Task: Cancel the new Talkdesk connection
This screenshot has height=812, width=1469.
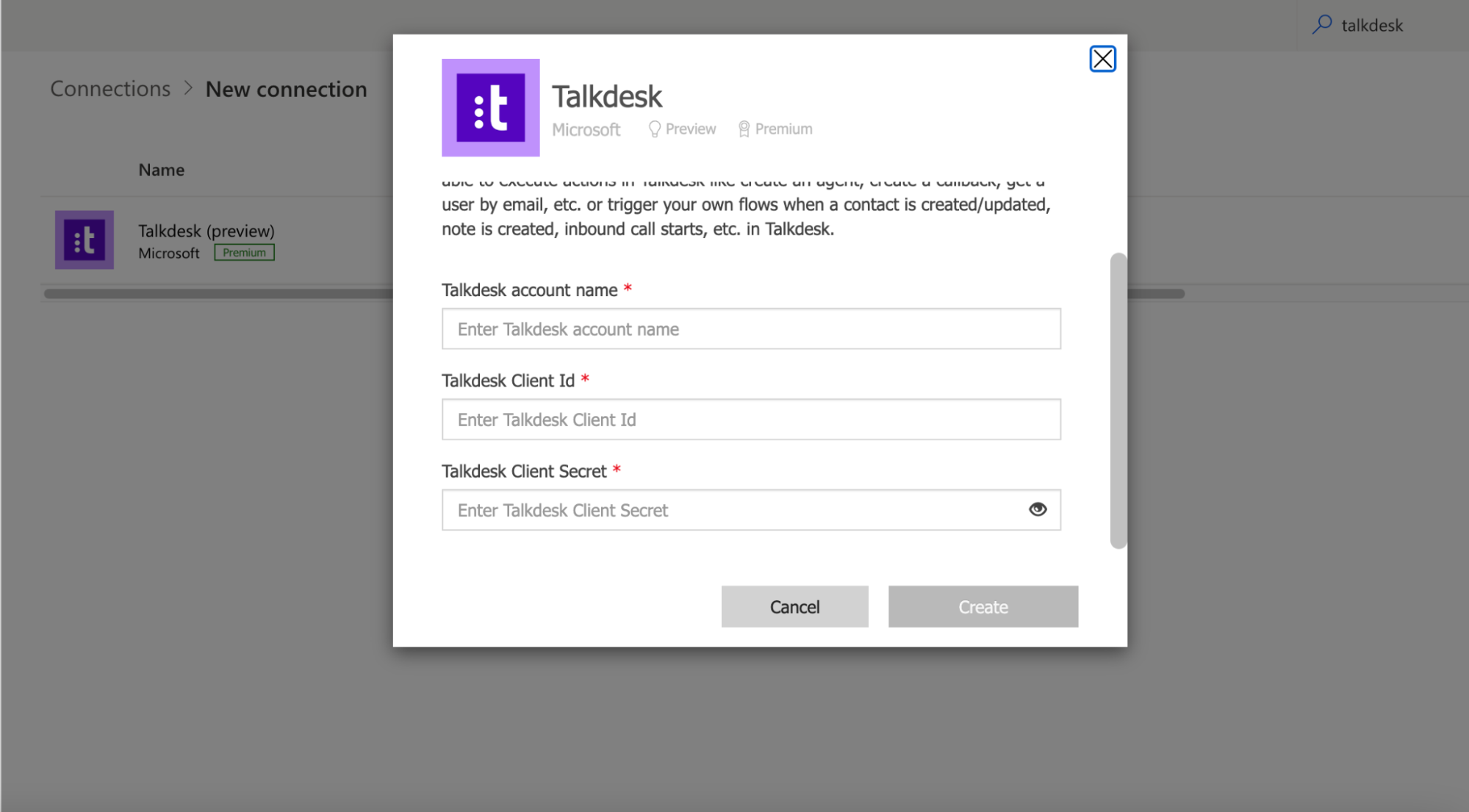Action: (x=794, y=606)
